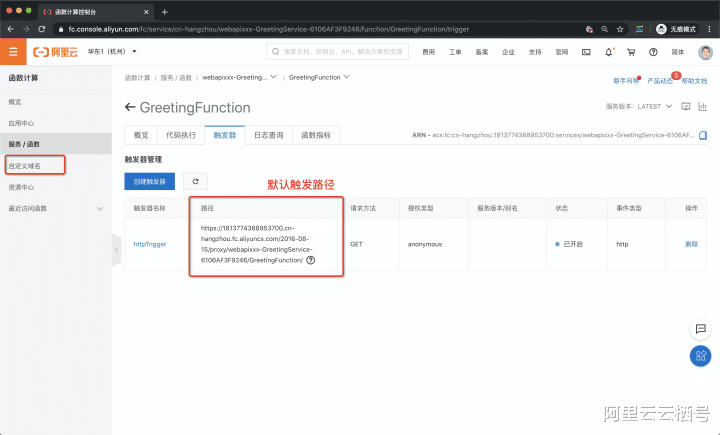Focus the top search box

pyautogui.click(x=338, y=52)
